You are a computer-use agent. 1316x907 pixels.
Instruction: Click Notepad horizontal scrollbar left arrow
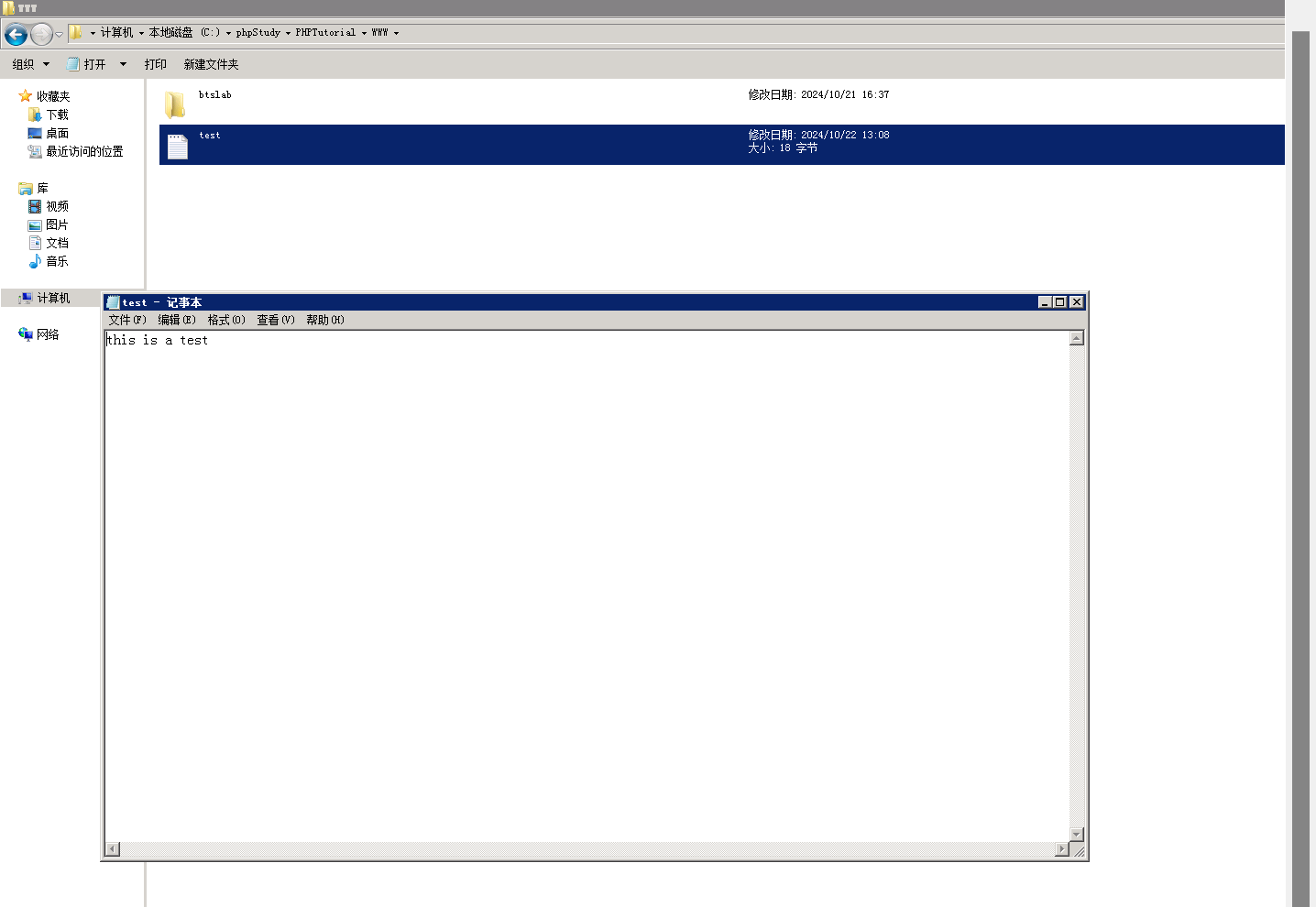pyautogui.click(x=113, y=849)
